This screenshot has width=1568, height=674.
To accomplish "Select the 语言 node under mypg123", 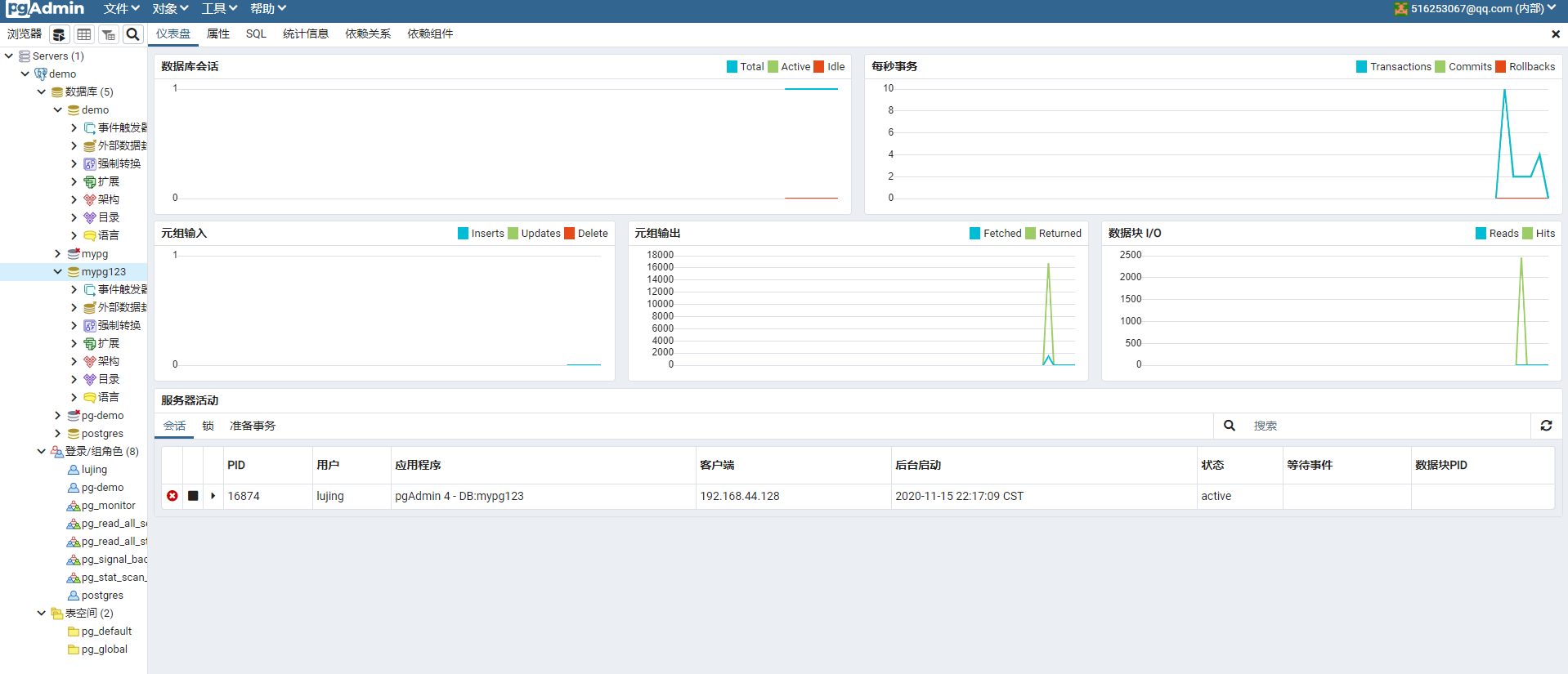I will point(109,397).
